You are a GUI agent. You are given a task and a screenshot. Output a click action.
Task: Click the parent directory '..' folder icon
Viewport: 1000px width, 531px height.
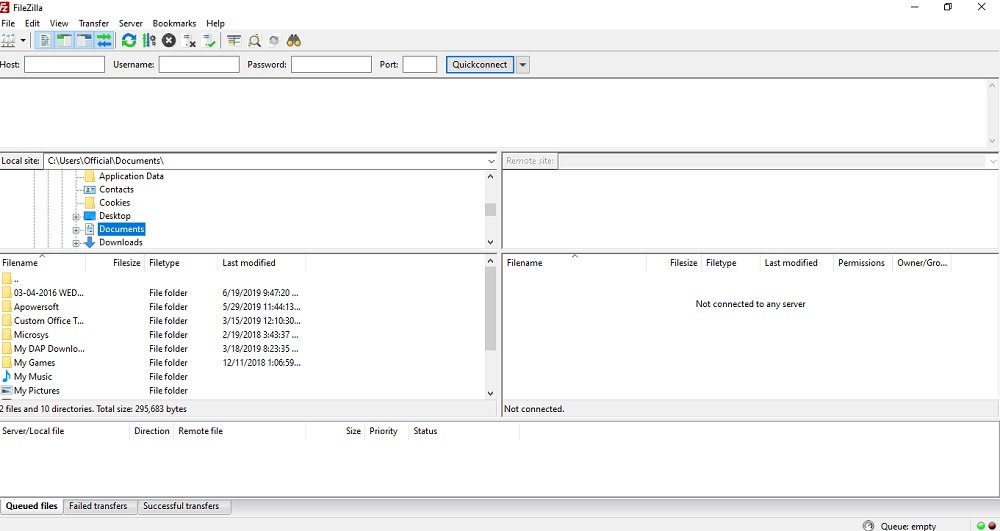6,279
